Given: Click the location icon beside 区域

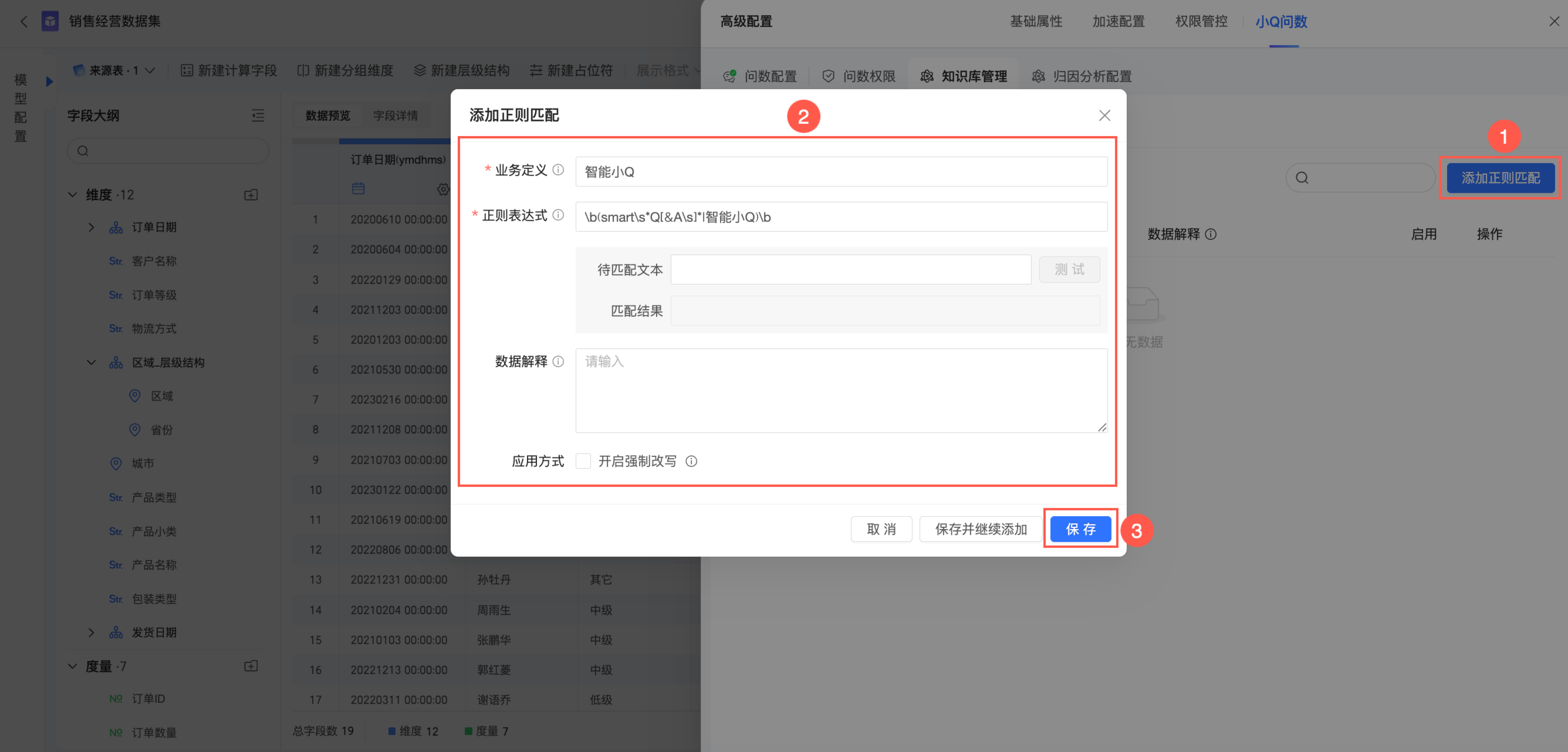Looking at the screenshot, I should (135, 396).
